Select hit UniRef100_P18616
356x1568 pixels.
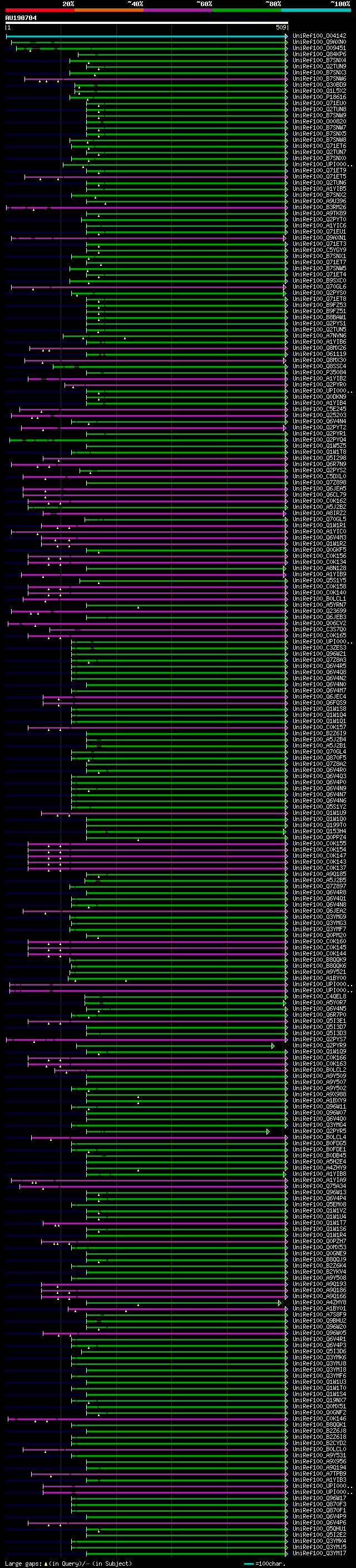tap(319, 97)
